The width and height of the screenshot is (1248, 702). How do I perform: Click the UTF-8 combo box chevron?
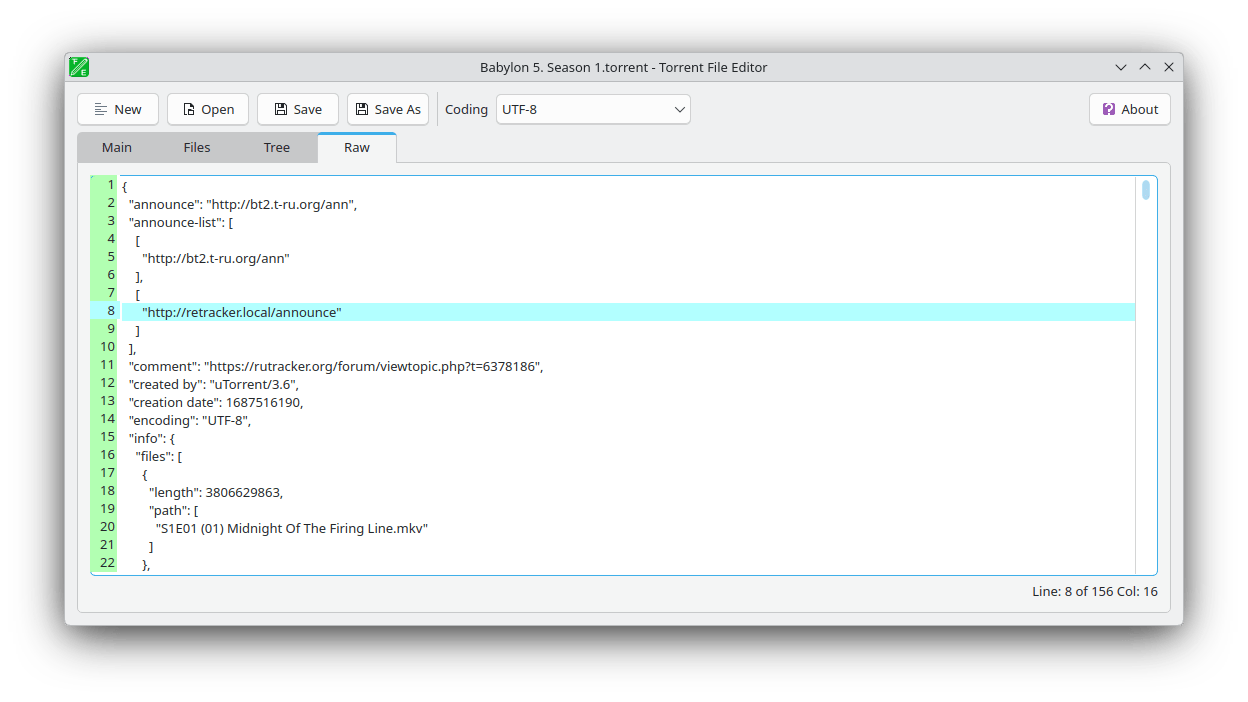click(x=679, y=109)
